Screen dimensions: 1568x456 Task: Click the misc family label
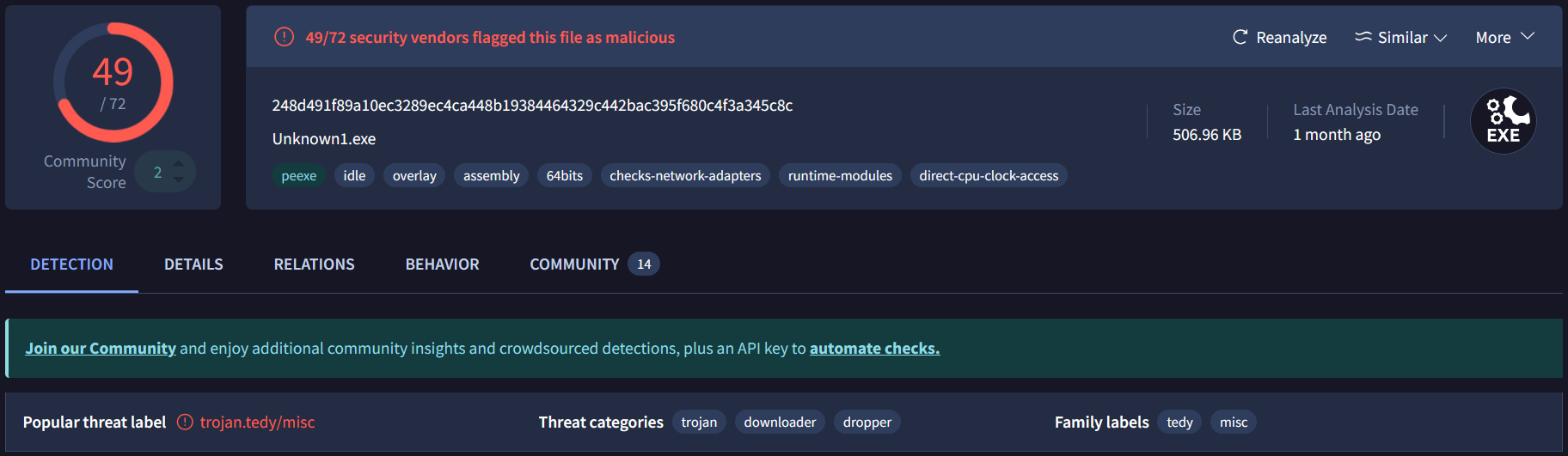[x=1234, y=422]
